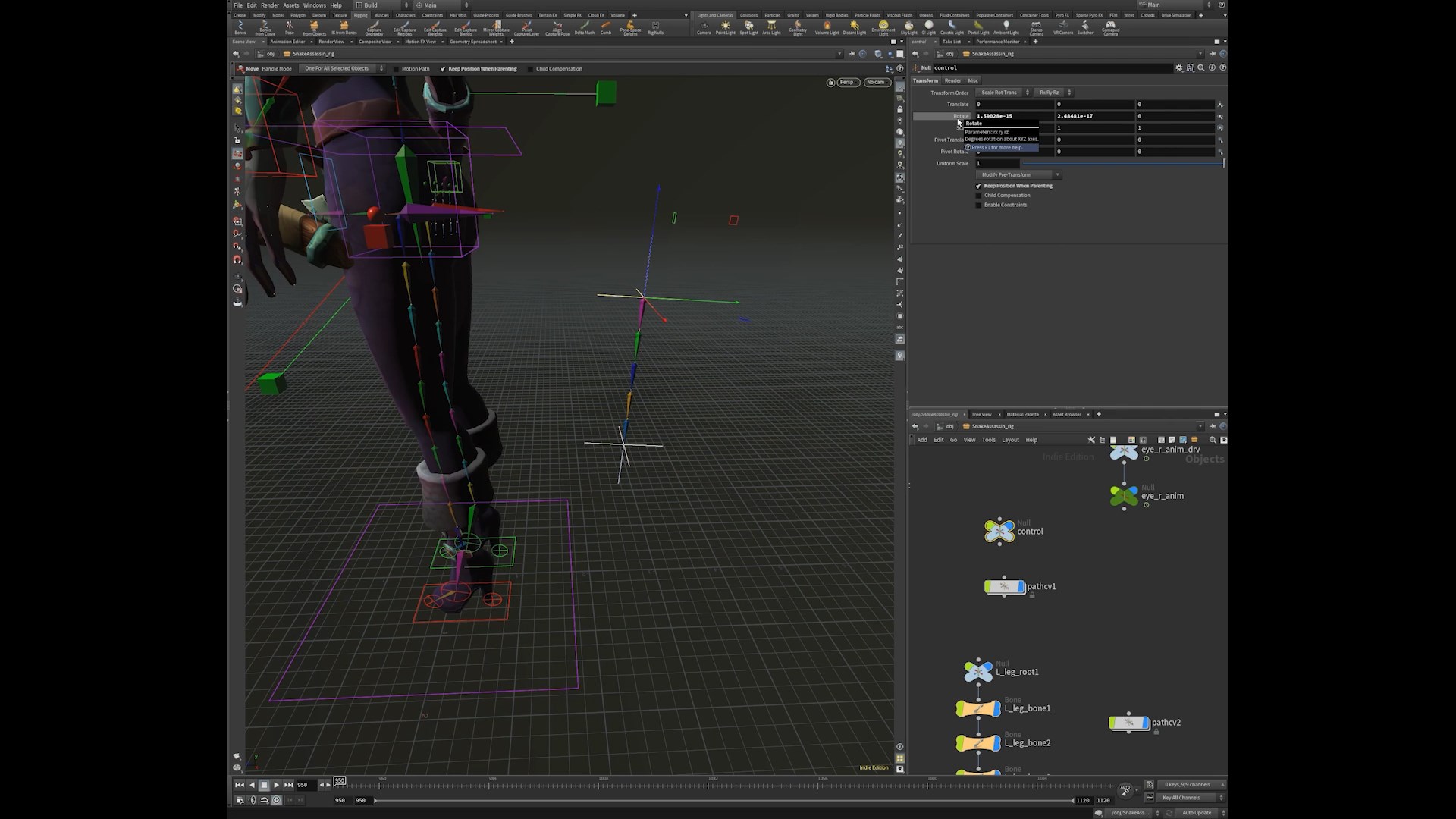Switch to the Tree View tab
Image resolution: width=1456 pixels, height=819 pixels.
click(x=981, y=415)
